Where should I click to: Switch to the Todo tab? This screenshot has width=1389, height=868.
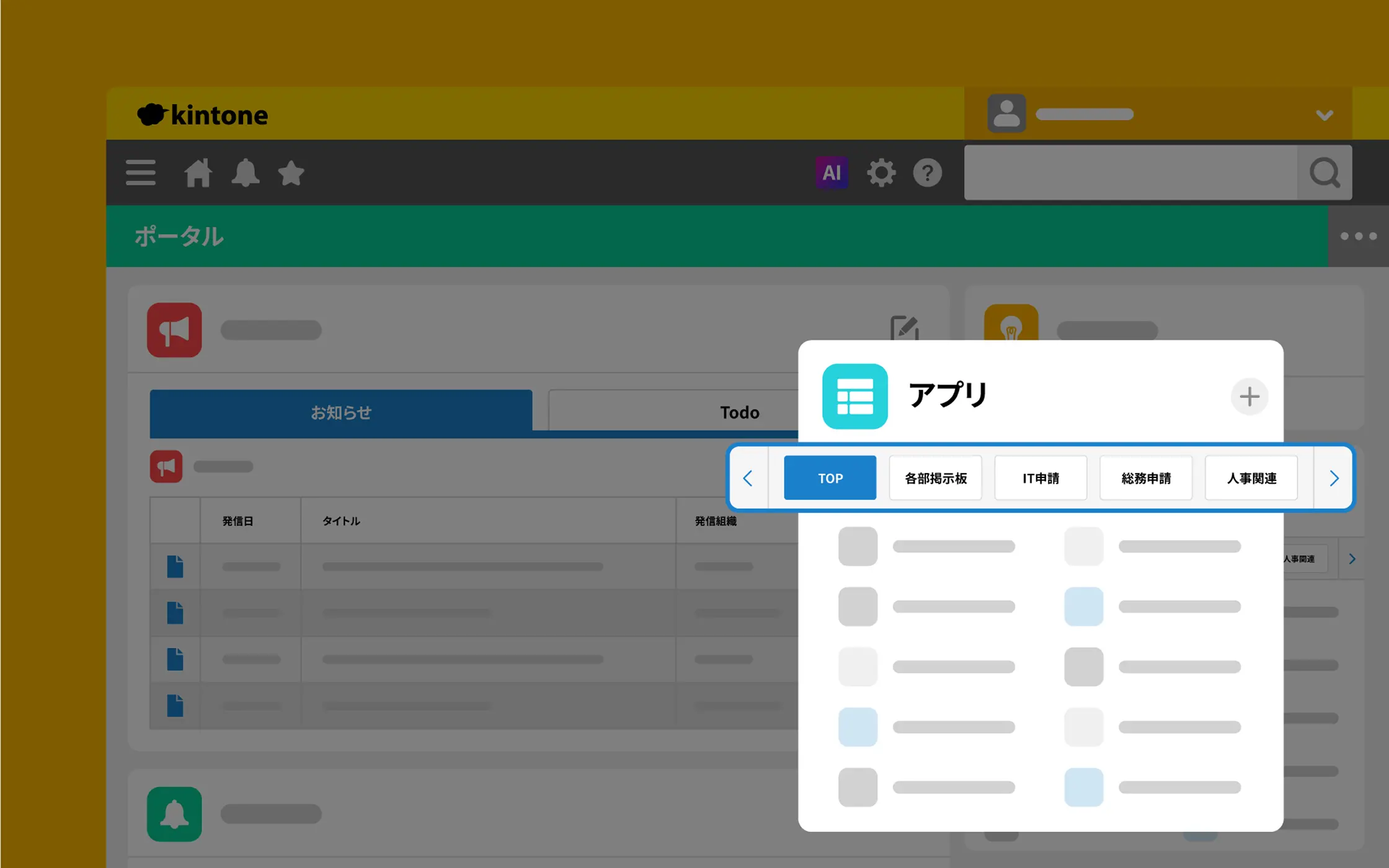coord(739,412)
